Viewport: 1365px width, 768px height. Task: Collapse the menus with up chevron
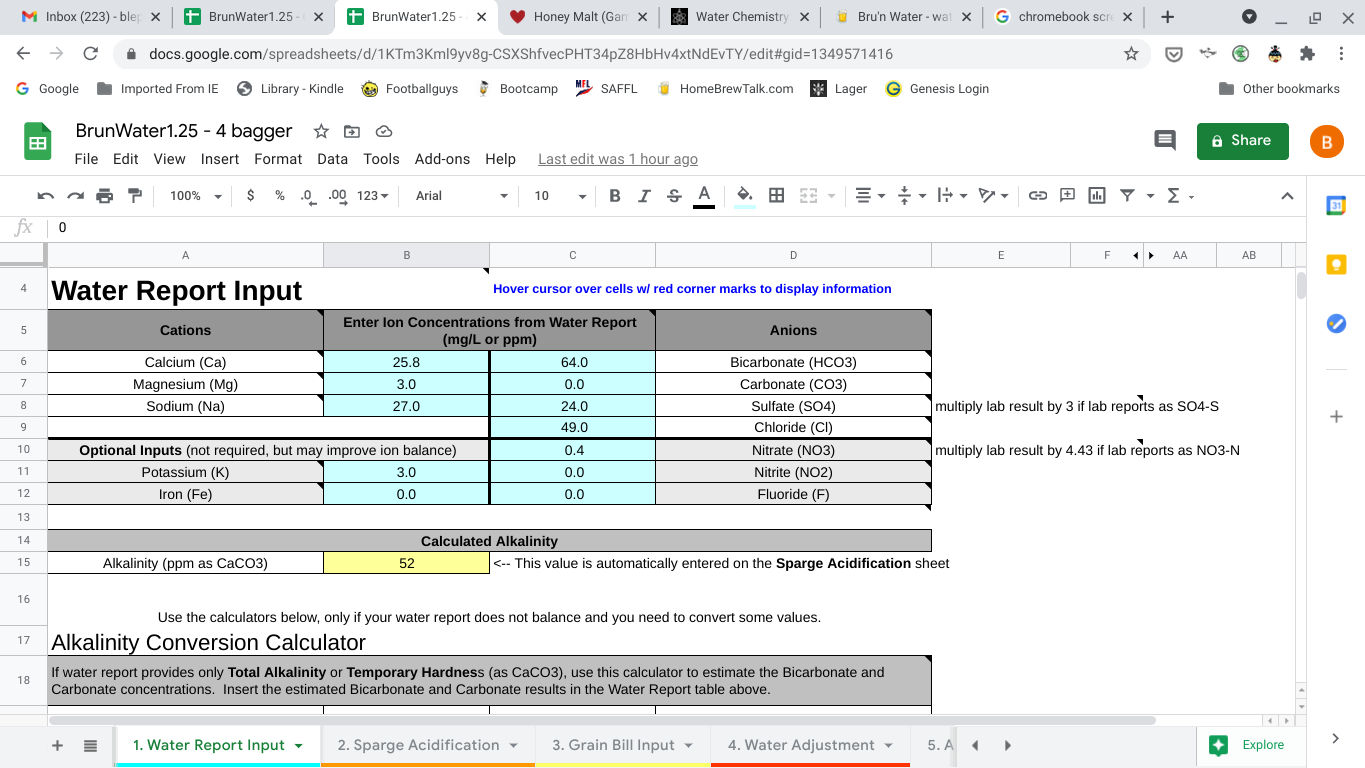tap(1287, 196)
